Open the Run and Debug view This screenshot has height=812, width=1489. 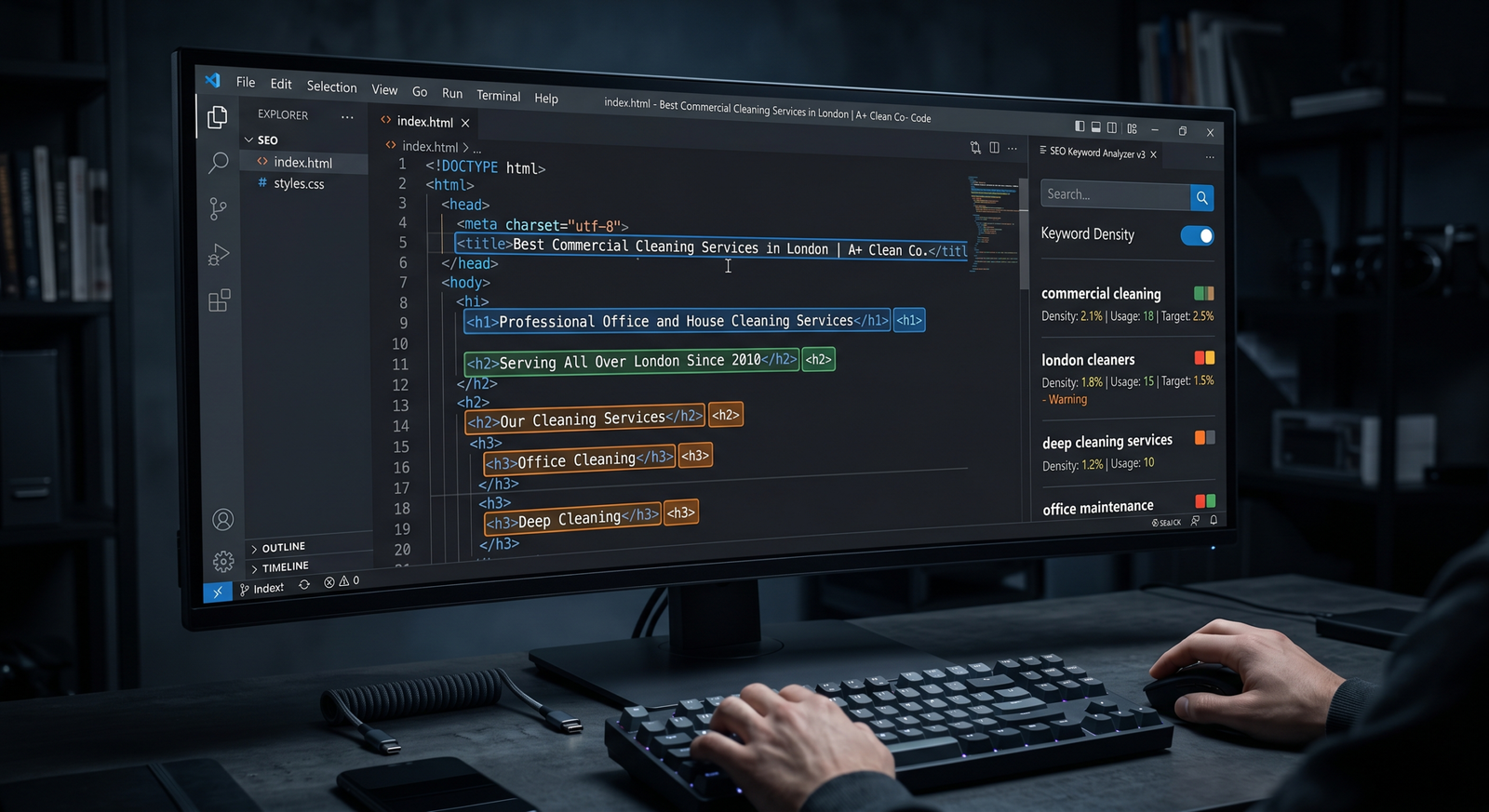[x=218, y=254]
